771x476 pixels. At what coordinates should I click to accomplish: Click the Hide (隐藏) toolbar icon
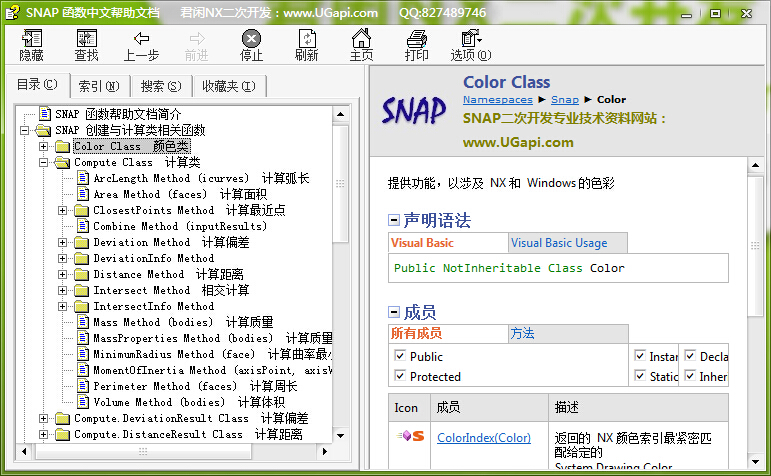tap(31, 39)
